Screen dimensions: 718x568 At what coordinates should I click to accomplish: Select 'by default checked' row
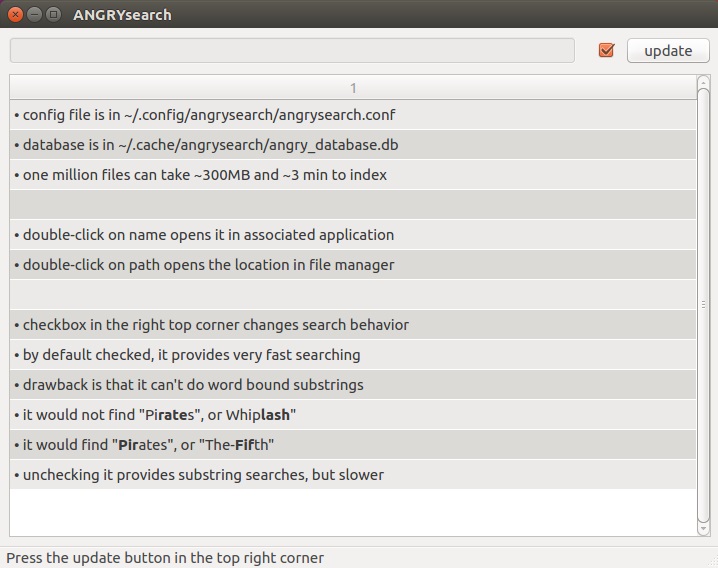(x=353, y=355)
